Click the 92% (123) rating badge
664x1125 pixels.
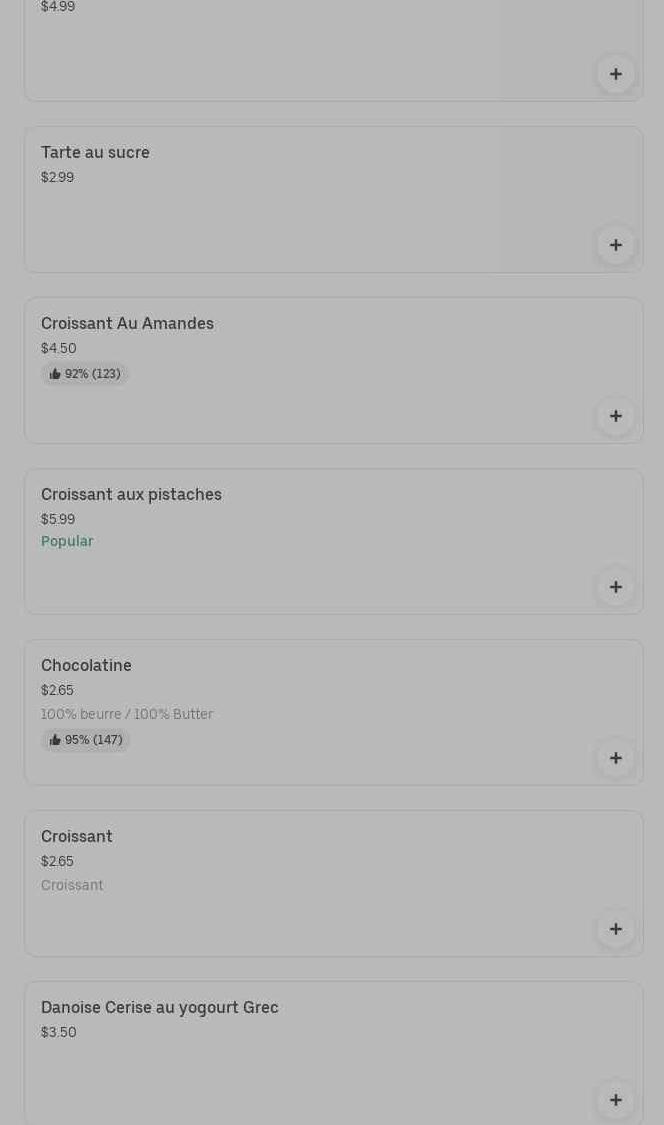coord(85,374)
